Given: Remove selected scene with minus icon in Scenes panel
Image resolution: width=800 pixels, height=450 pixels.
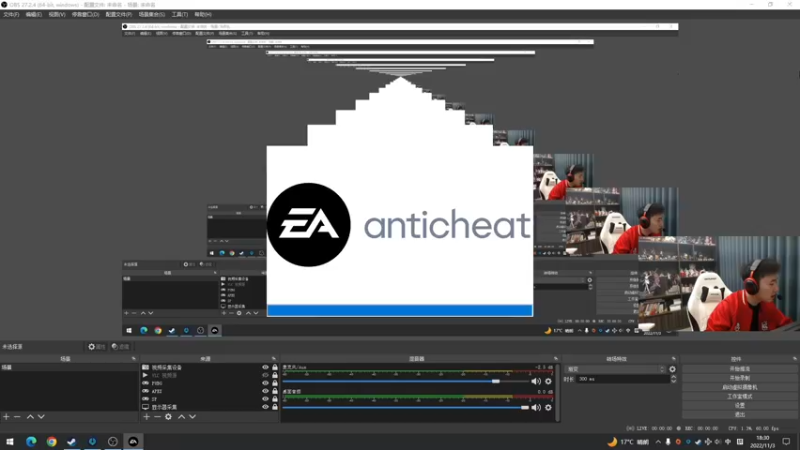Looking at the screenshot, I should [17, 417].
